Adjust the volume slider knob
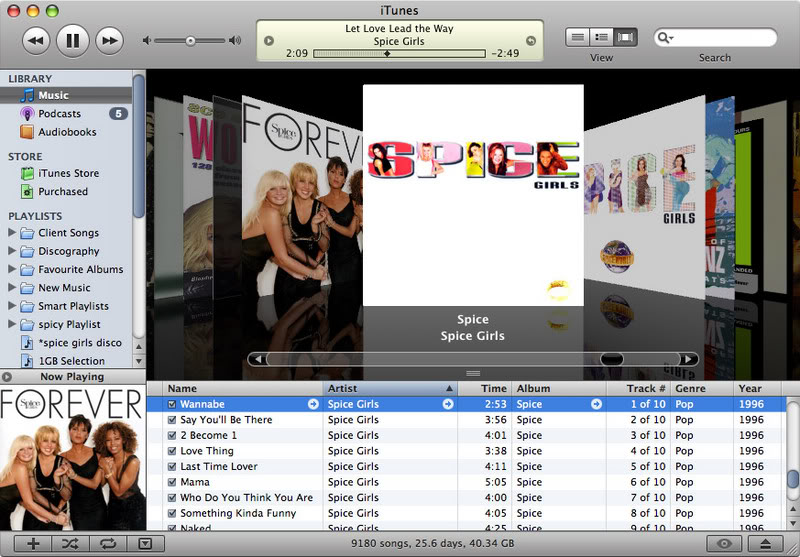The width and height of the screenshot is (800, 557). 190,41
